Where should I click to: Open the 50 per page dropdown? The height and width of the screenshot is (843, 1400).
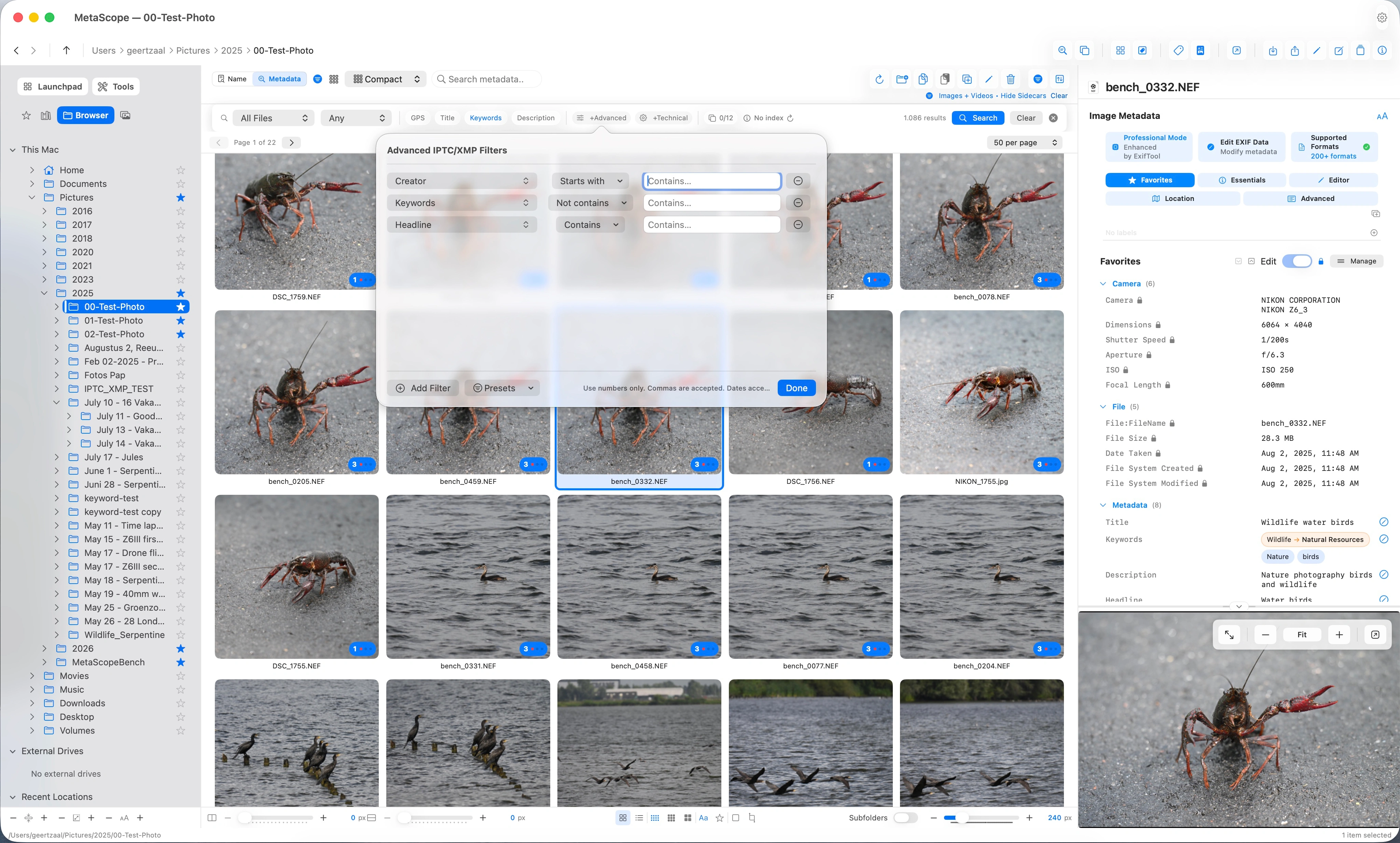tap(1025, 142)
